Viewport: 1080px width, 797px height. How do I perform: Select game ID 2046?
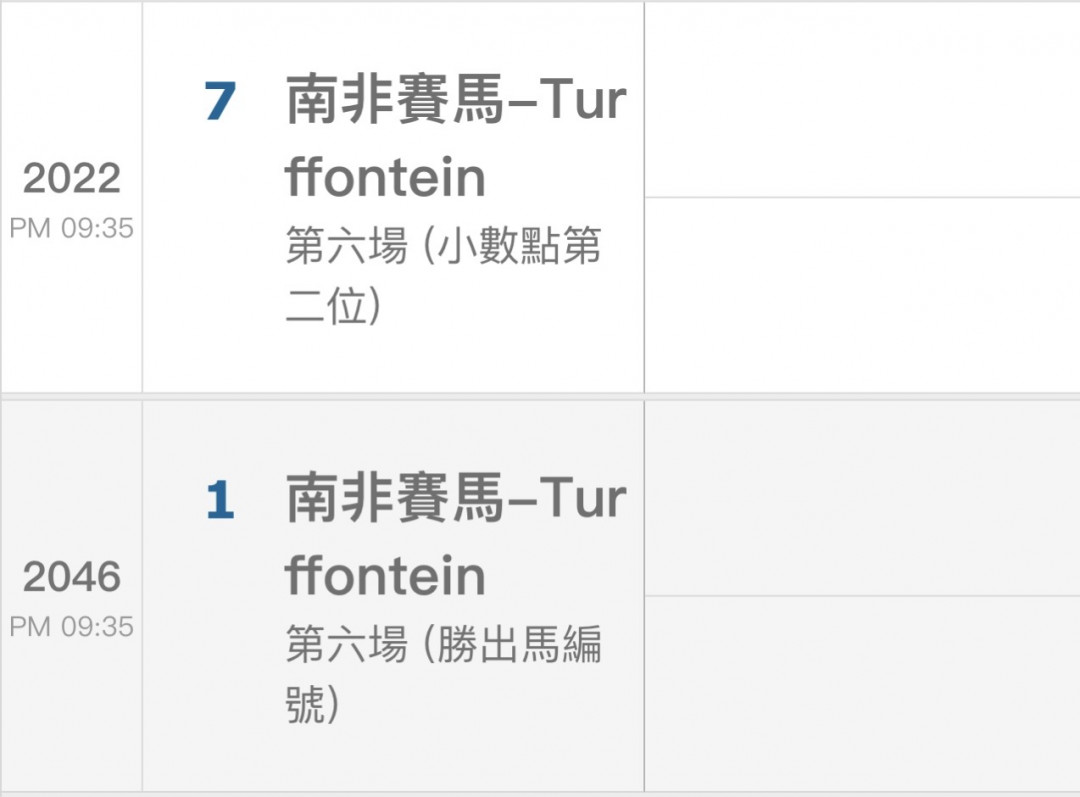(x=72, y=577)
